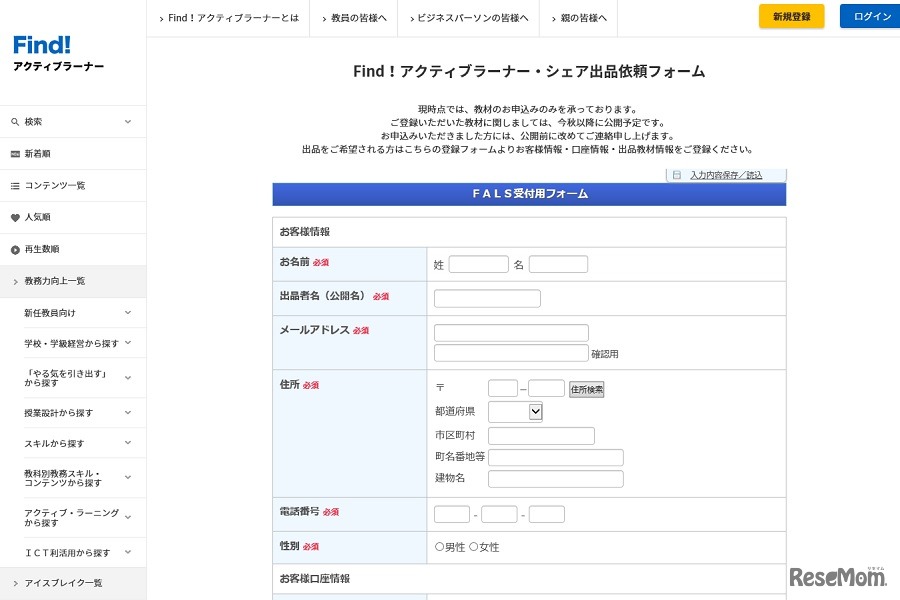Viewport: 900px width, 600px height.
Task: Expand the 教務力向上一覧 section
Action: pyautogui.click(x=55, y=281)
